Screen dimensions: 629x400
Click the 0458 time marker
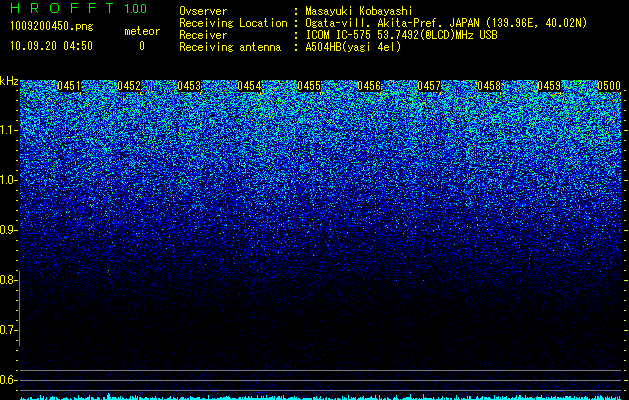(x=489, y=86)
